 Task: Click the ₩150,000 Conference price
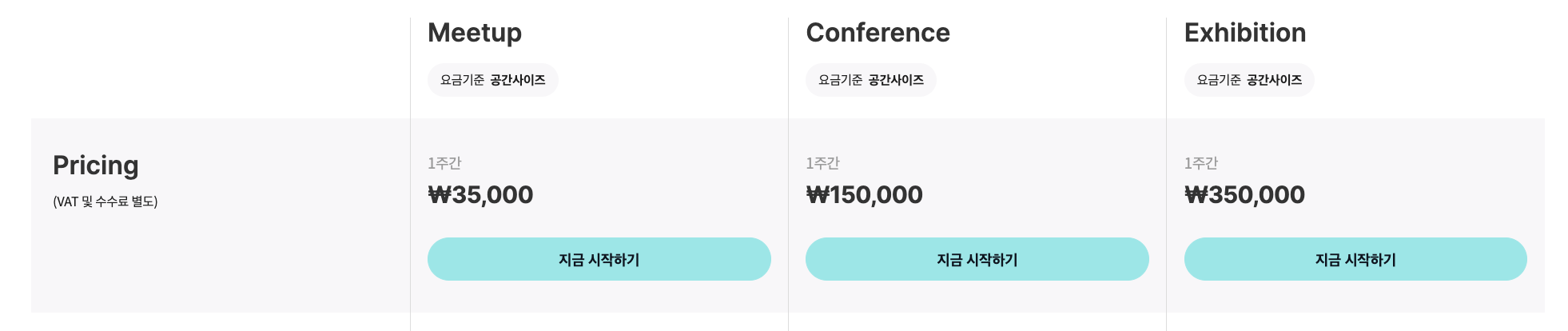pos(864,194)
